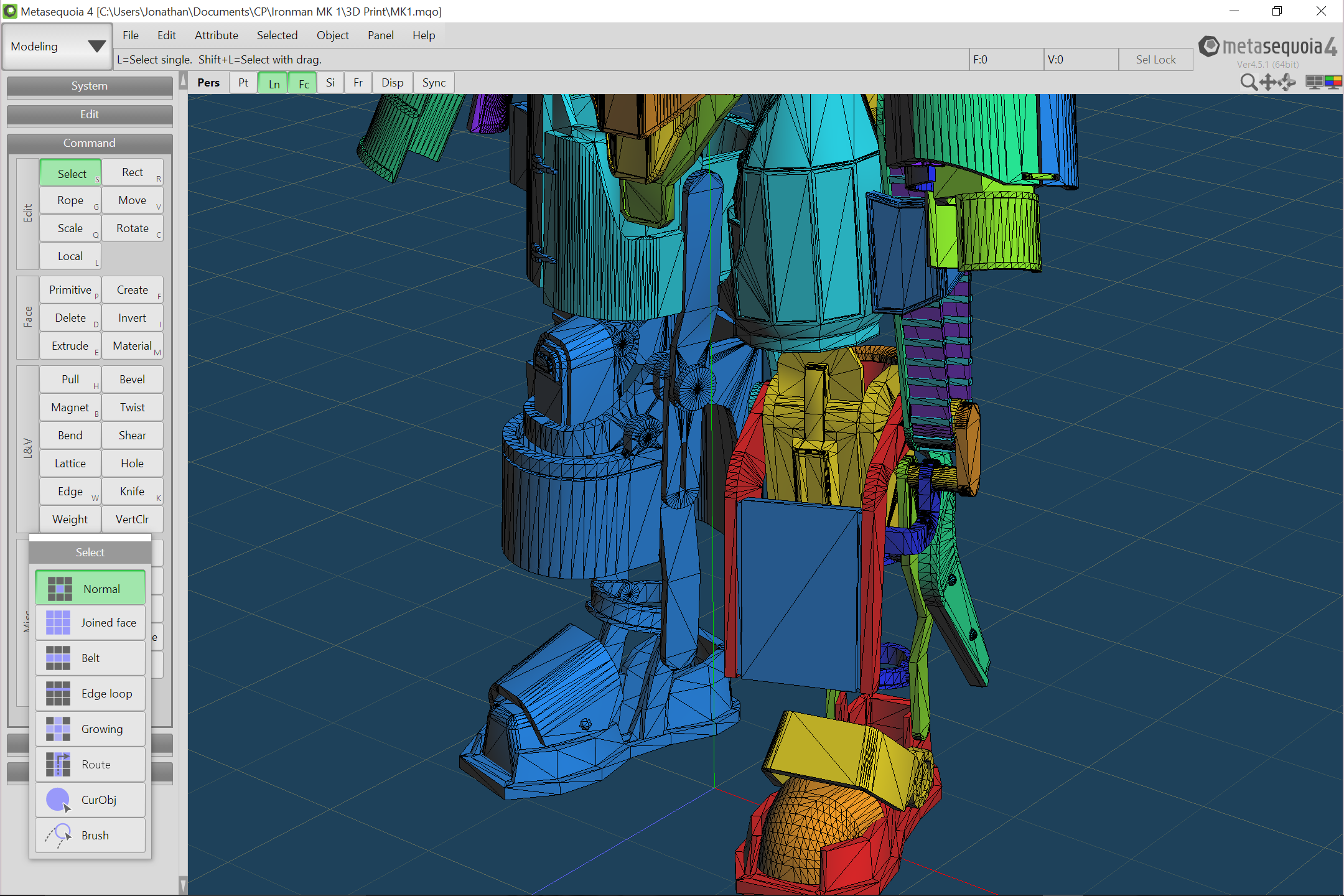This screenshot has height=896, width=1344.
Task: Open the Pers view type selector
Action: (x=208, y=83)
